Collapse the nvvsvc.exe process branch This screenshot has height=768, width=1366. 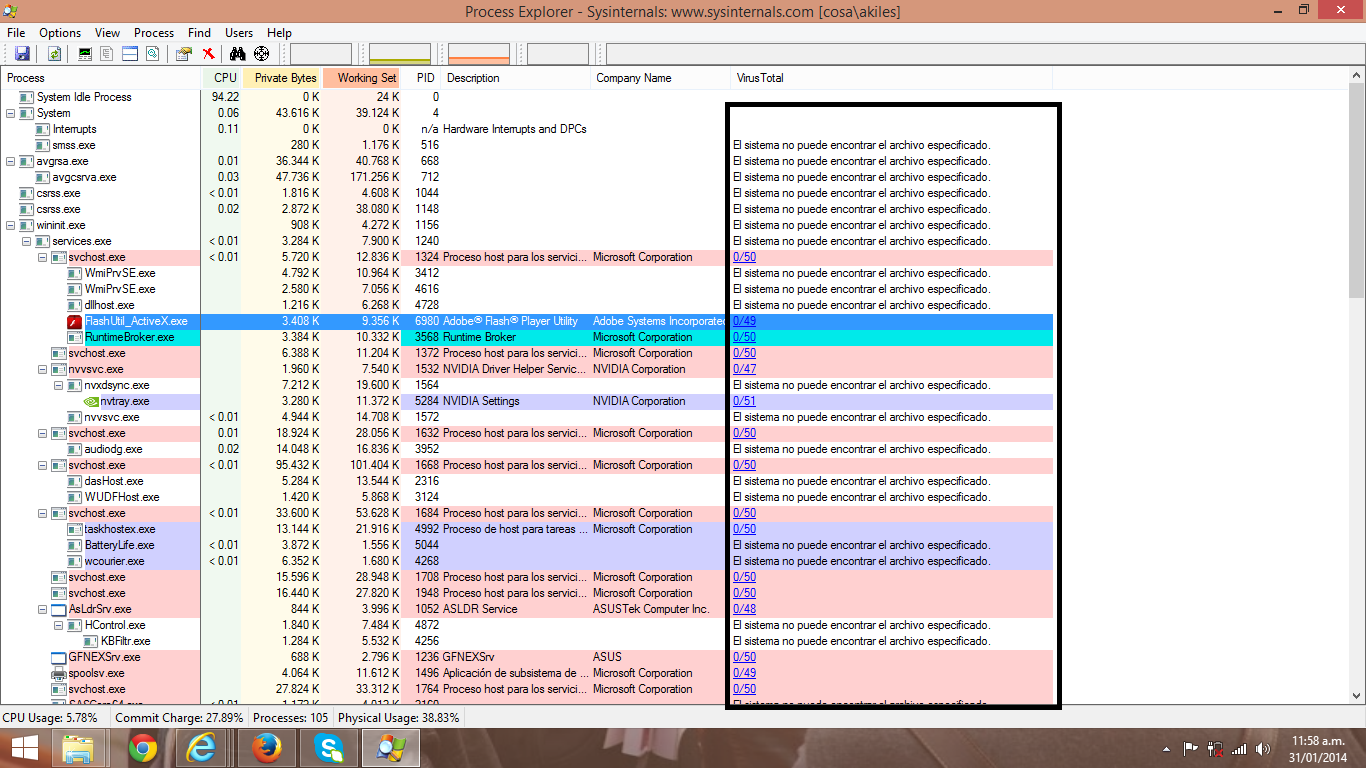(41, 369)
